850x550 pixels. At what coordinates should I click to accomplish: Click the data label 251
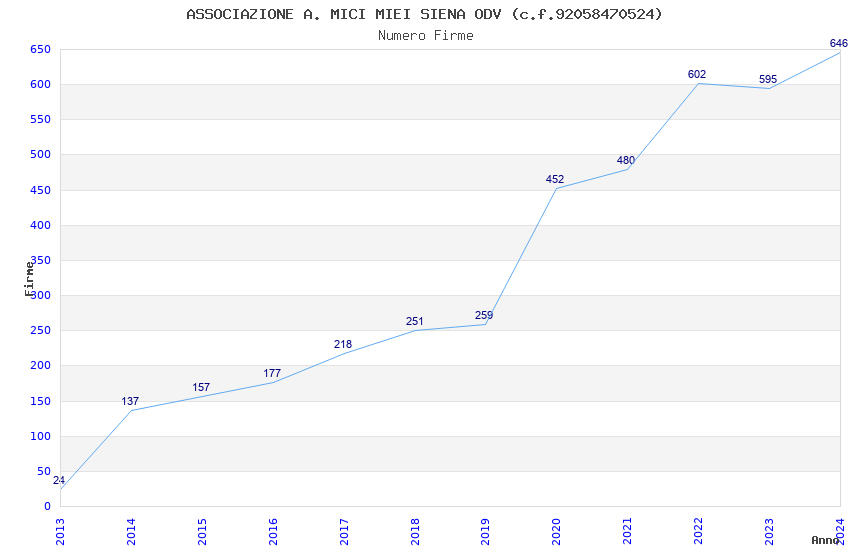[415, 321]
